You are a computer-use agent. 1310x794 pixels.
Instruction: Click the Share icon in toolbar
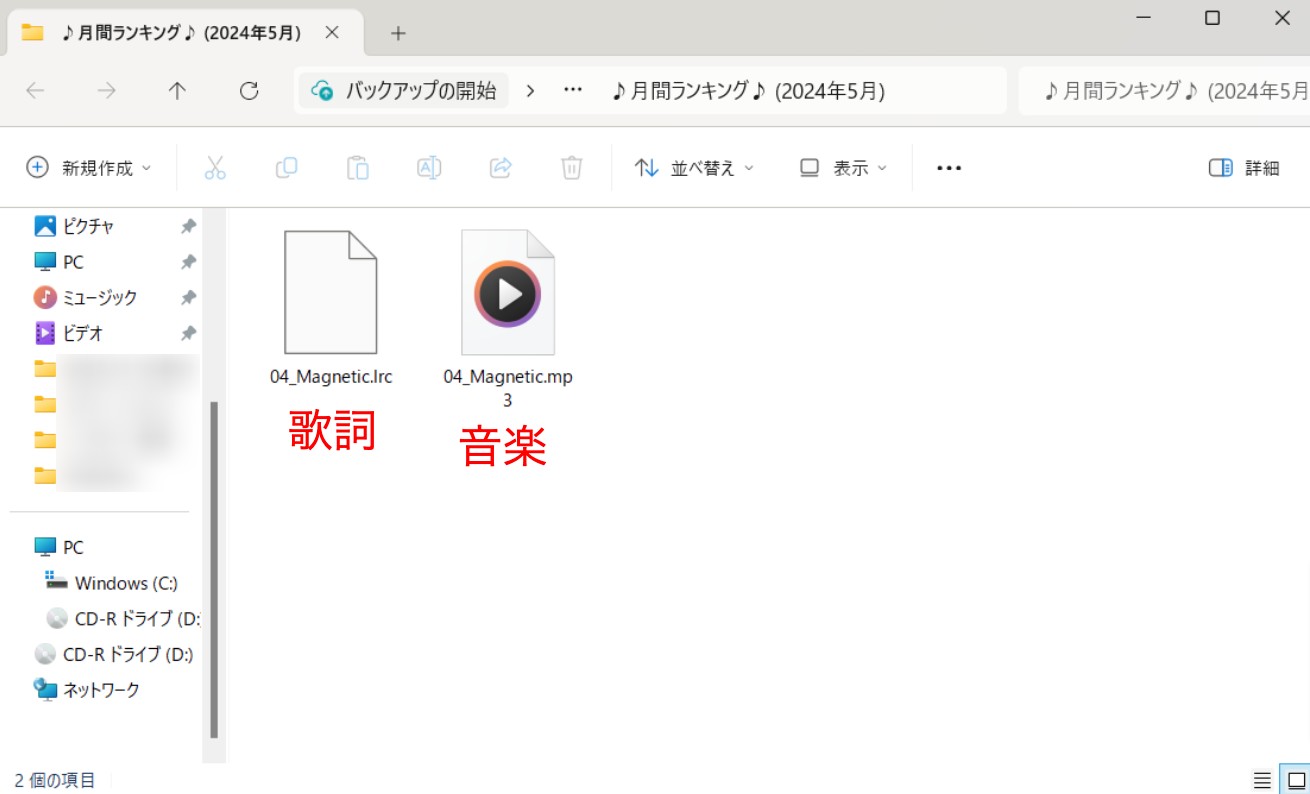point(501,168)
